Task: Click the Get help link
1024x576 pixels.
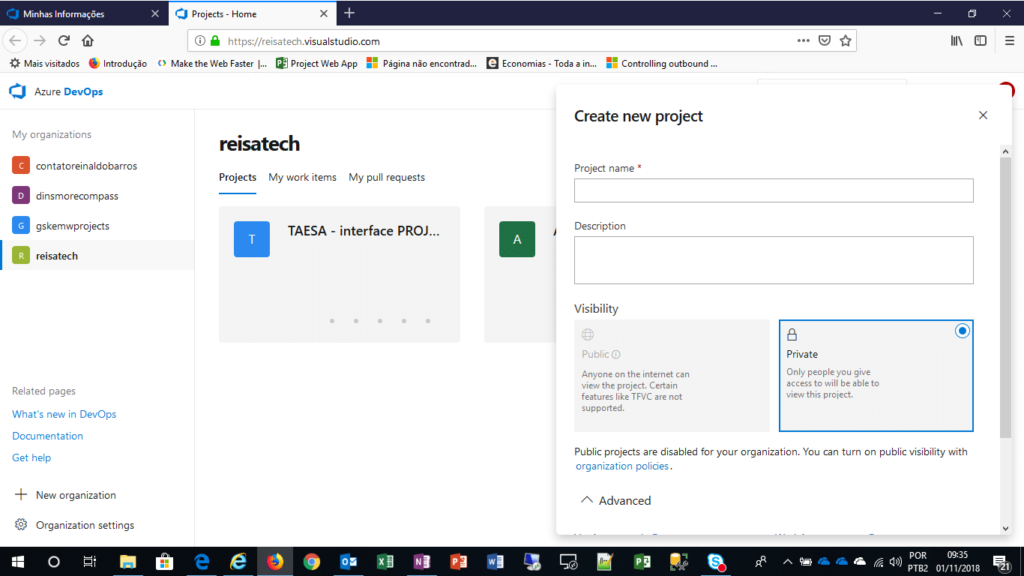Action: (31, 457)
